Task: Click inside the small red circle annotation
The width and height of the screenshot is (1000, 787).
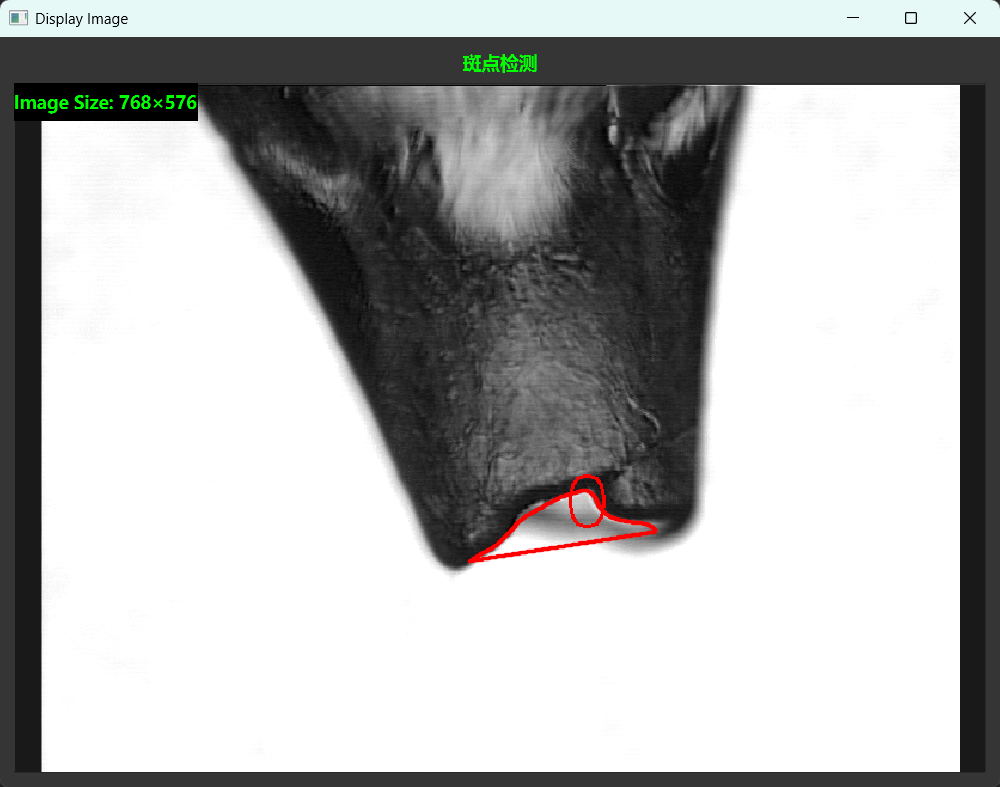Action: pos(587,502)
